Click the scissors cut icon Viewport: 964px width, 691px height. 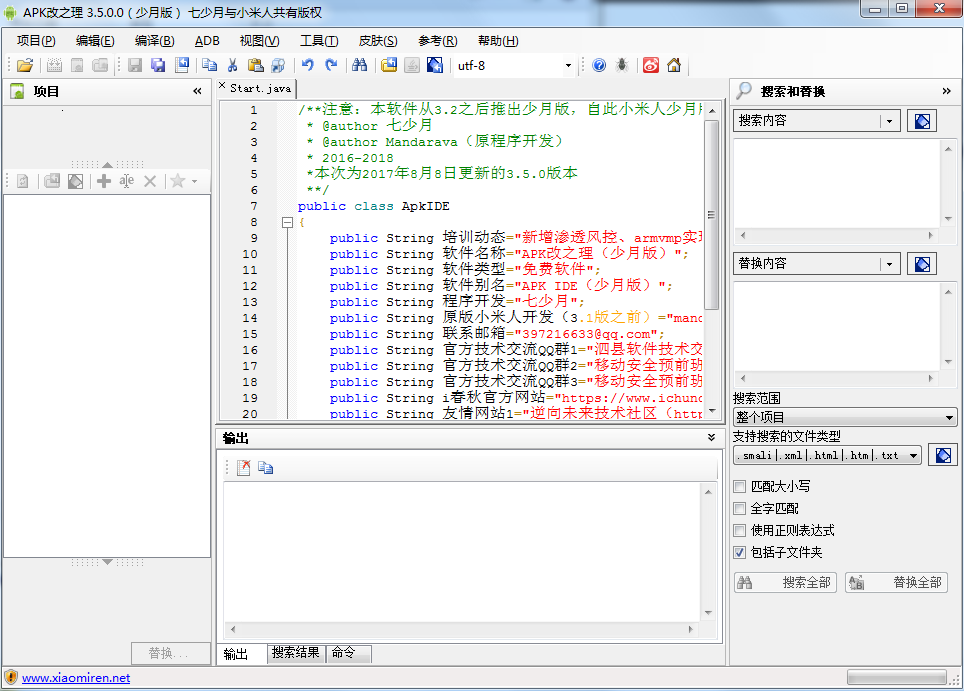tap(232, 65)
